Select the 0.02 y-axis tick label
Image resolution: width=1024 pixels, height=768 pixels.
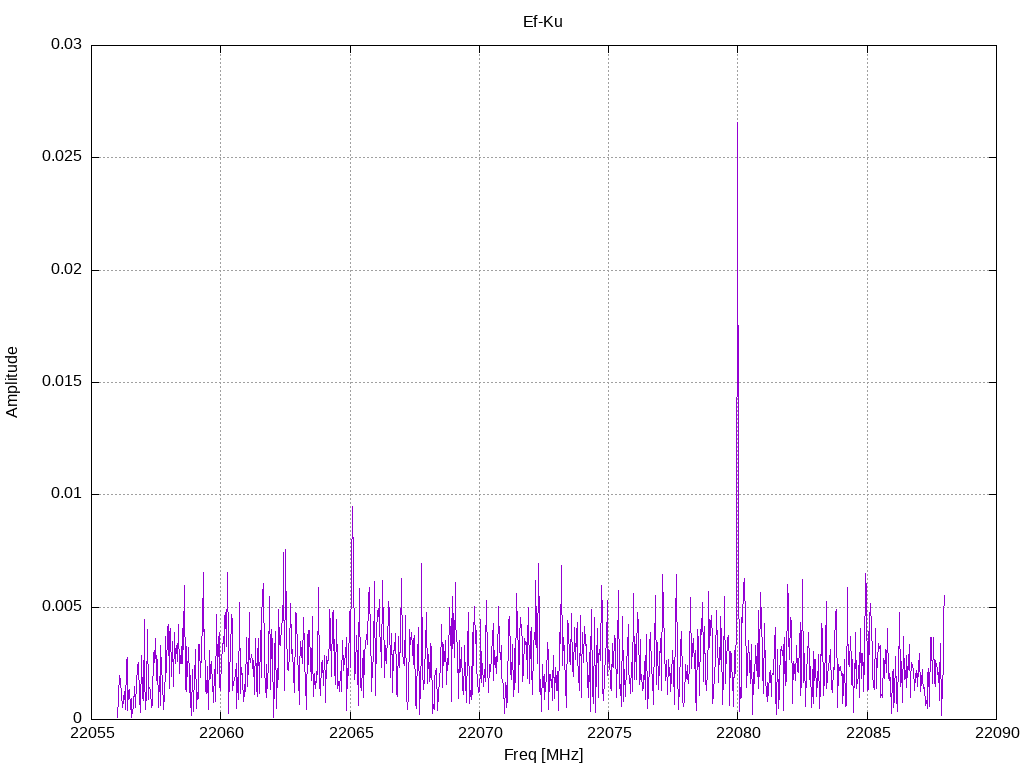pos(65,270)
